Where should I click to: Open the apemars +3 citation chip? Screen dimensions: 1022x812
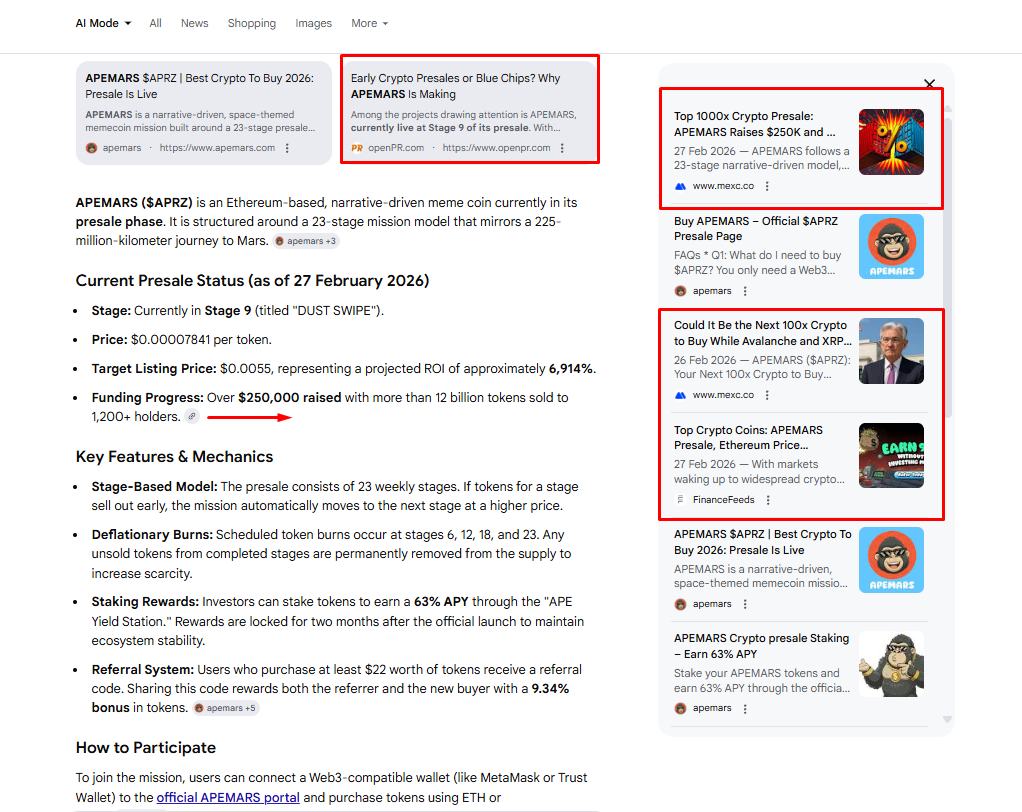(306, 241)
